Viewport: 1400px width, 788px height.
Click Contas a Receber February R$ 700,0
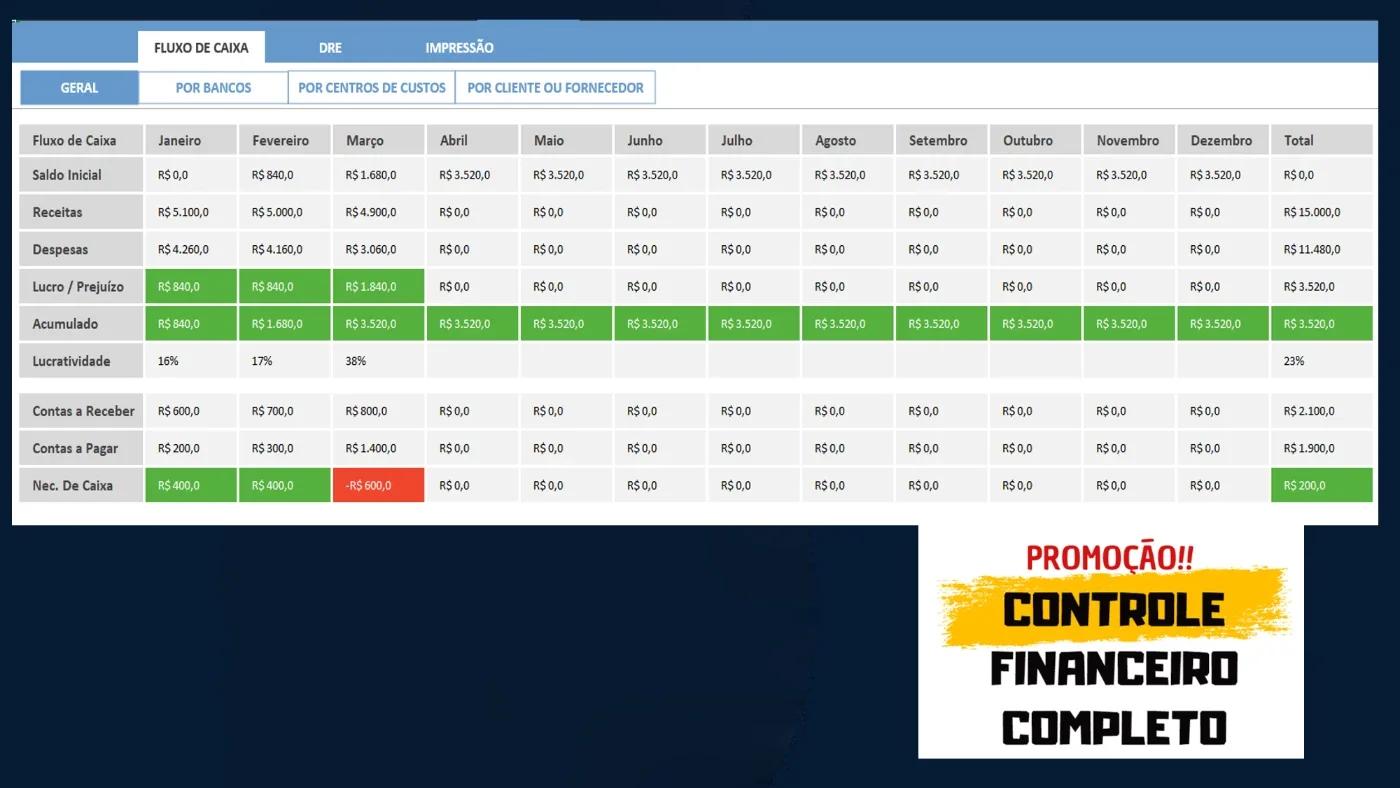pos(285,411)
